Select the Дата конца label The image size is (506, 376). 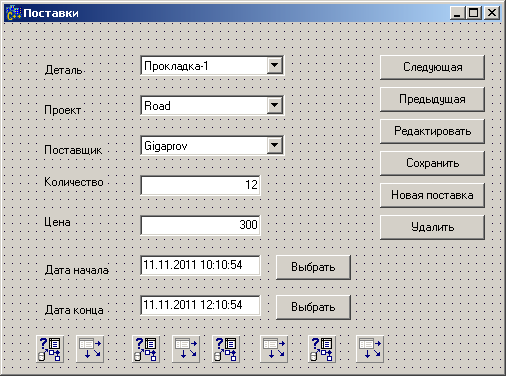(x=74, y=310)
